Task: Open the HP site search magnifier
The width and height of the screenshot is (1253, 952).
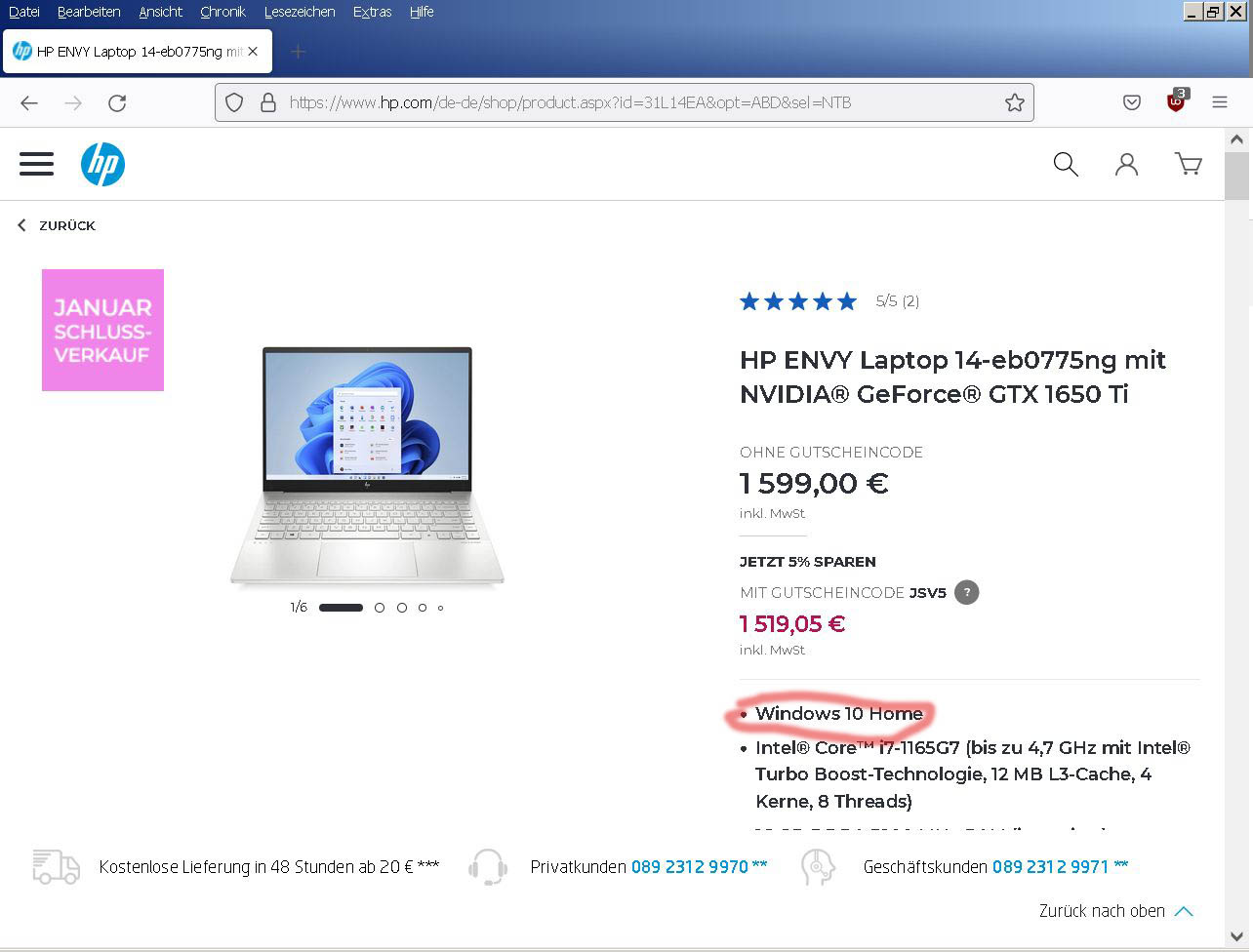Action: tap(1066, 164)
